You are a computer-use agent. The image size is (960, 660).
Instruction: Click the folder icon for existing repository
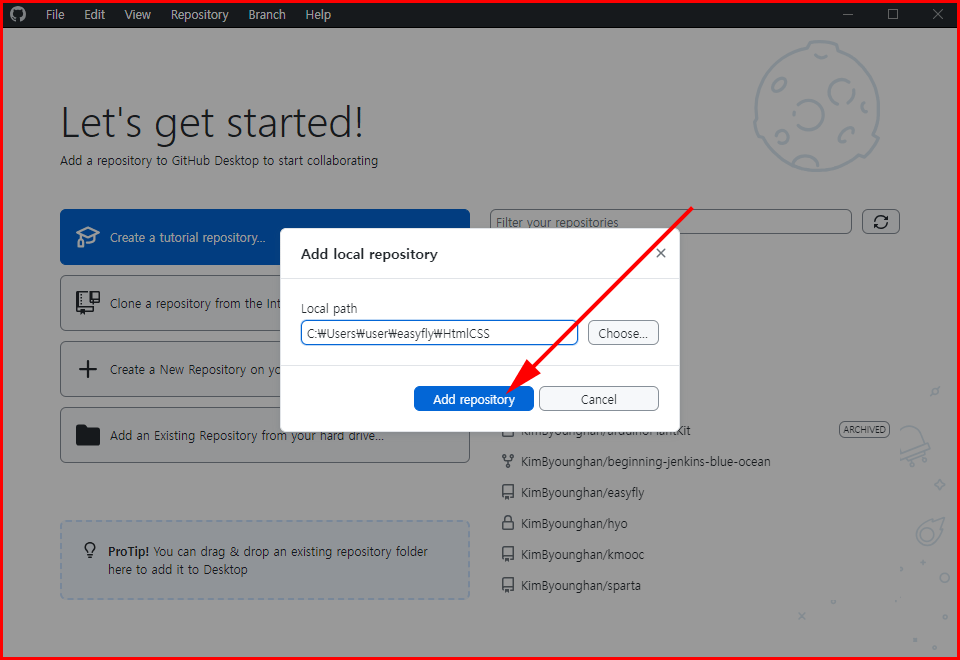(88, 435)
